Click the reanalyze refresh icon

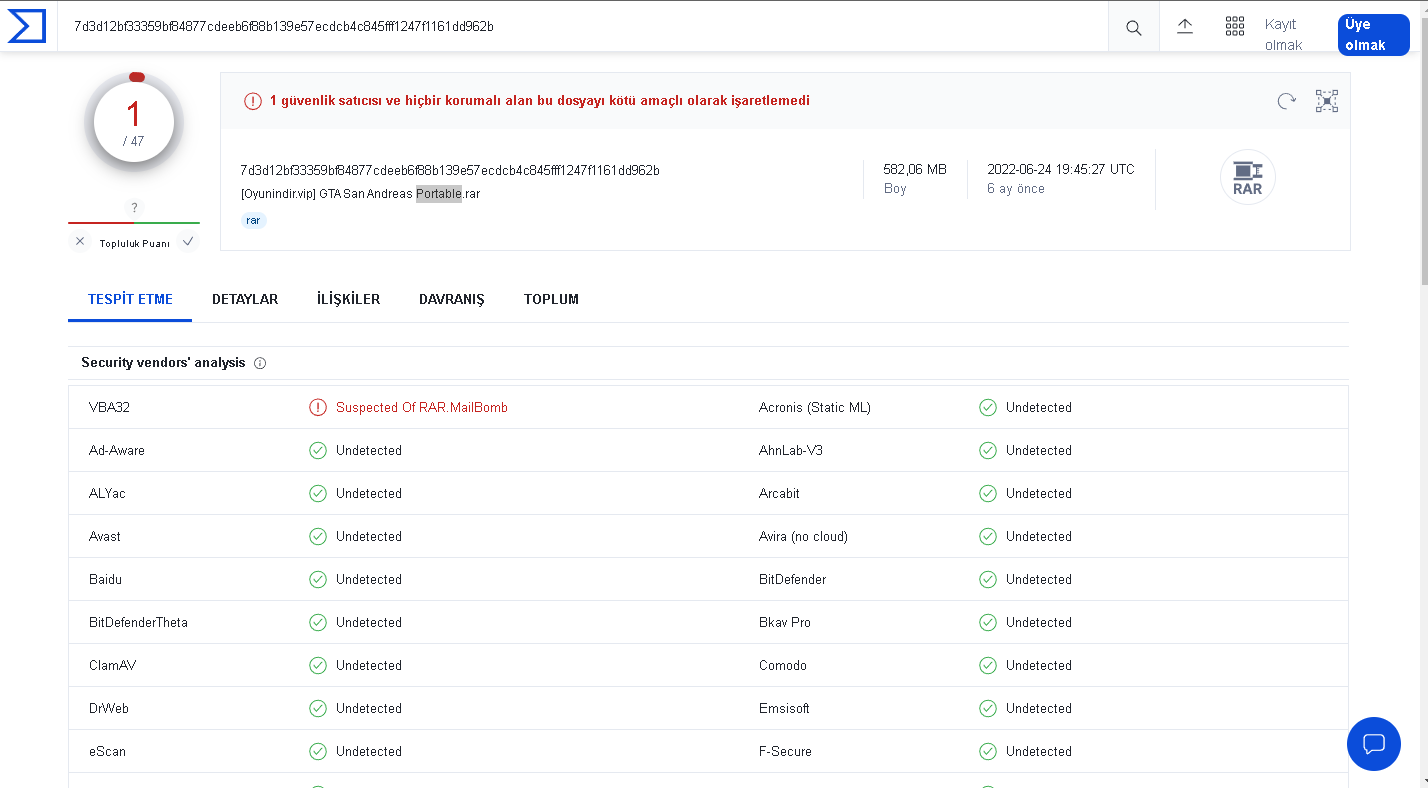tap(1287, 101)
